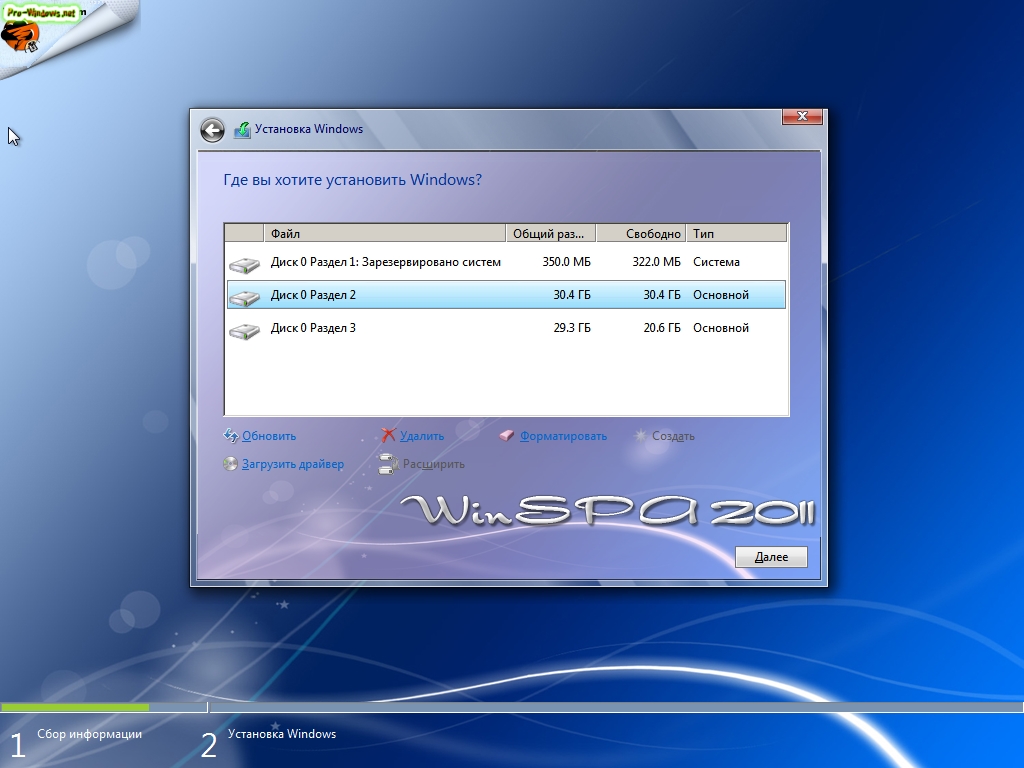Click the refresh arrows icon beside Обновить

pos(231,436)
